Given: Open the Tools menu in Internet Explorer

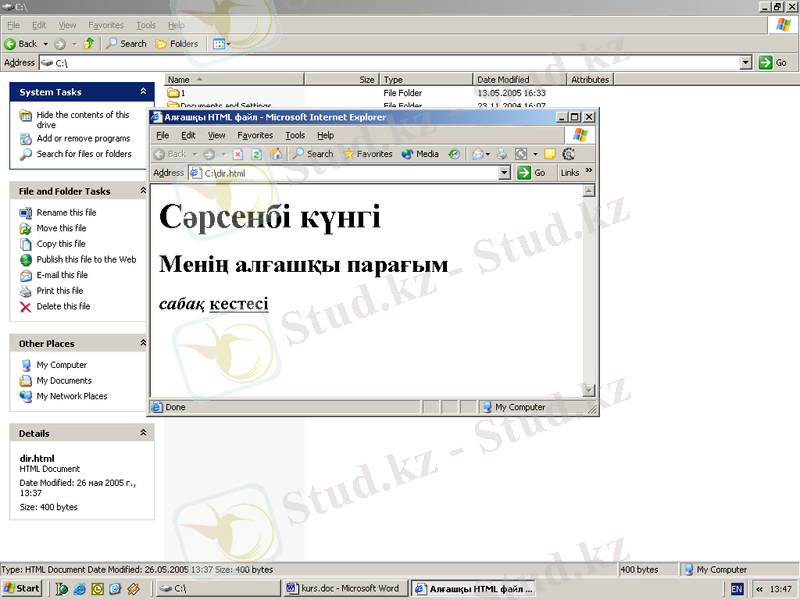Looking at the screenshot, I should pyautogui.click(x=295, y=135).
